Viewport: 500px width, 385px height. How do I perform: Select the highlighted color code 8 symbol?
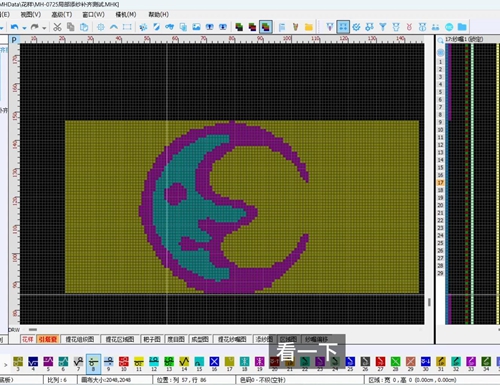pyautogui.click(x=93, y=364)
